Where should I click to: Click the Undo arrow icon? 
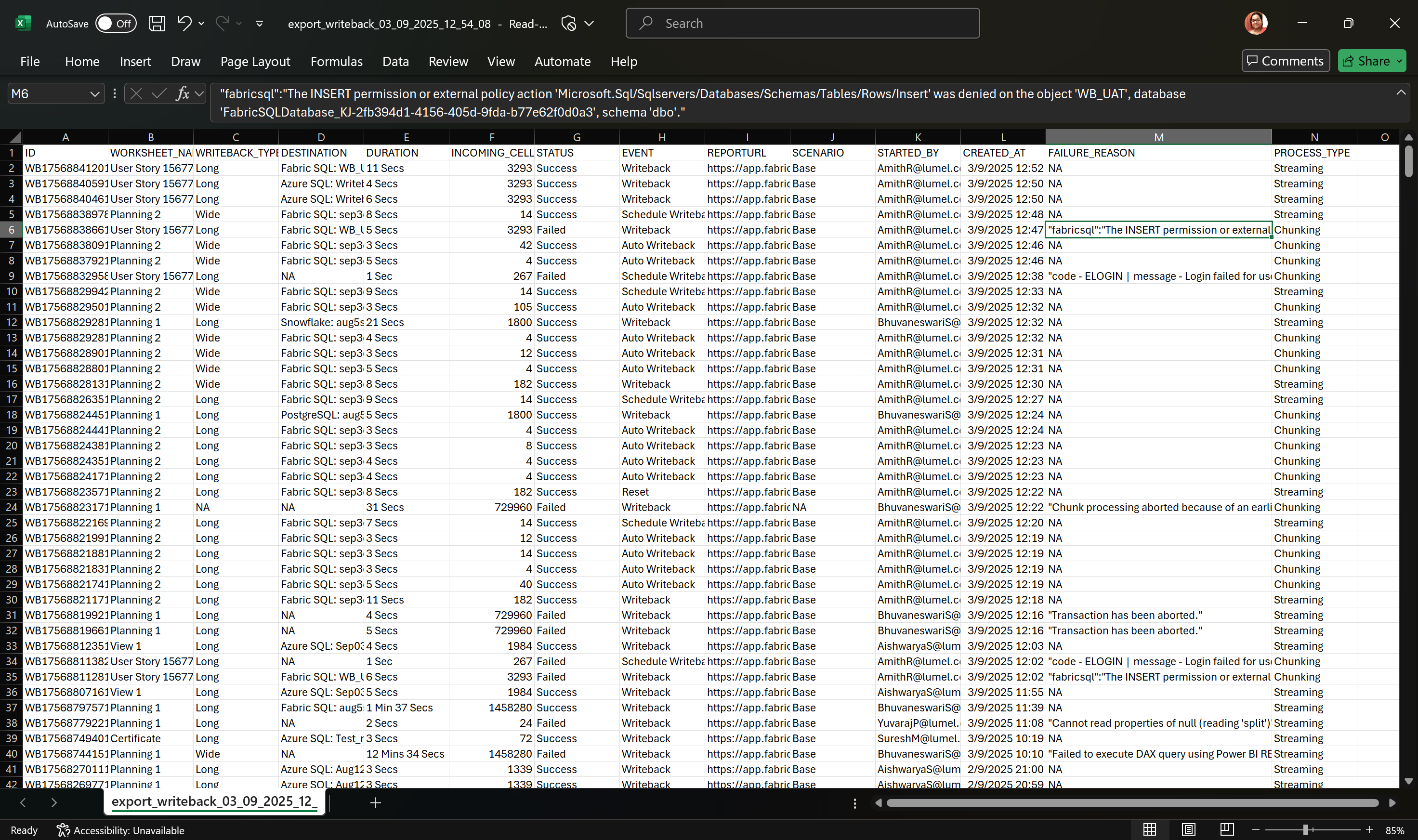pyautogui.click(x=184, y=23)
